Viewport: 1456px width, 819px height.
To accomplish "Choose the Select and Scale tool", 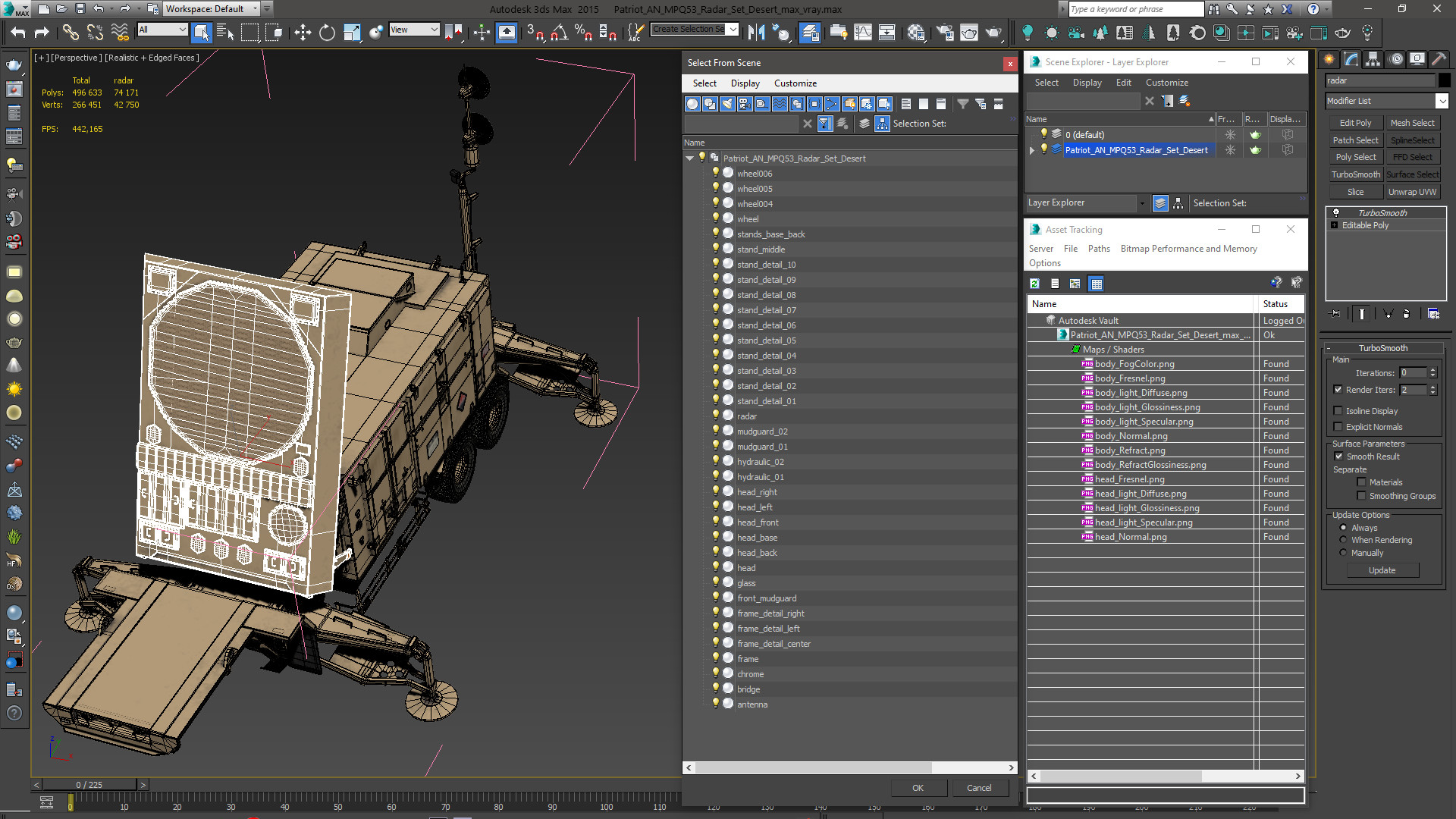I will [x=352, y=32].
